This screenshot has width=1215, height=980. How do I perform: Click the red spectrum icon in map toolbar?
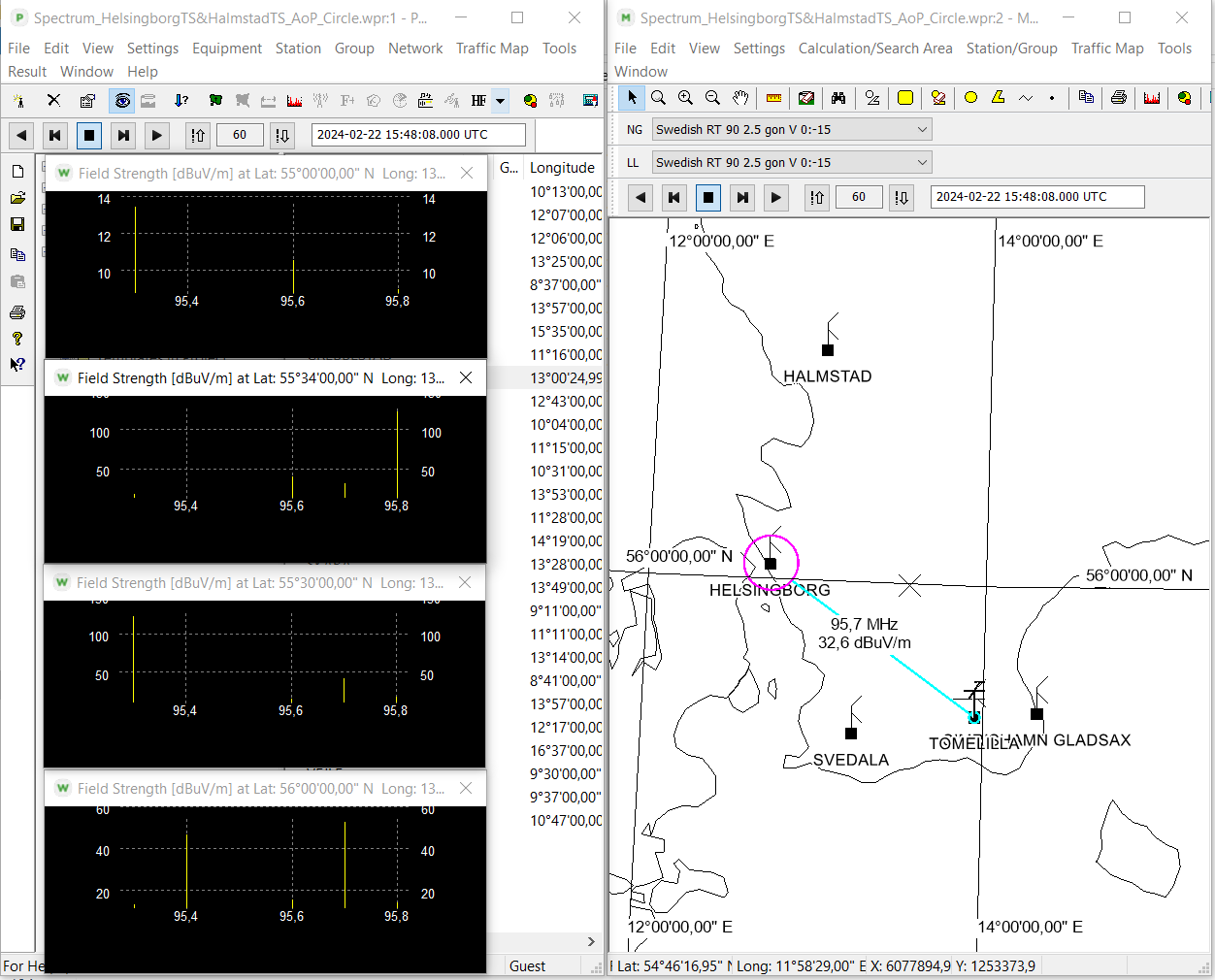point(1152,98)
